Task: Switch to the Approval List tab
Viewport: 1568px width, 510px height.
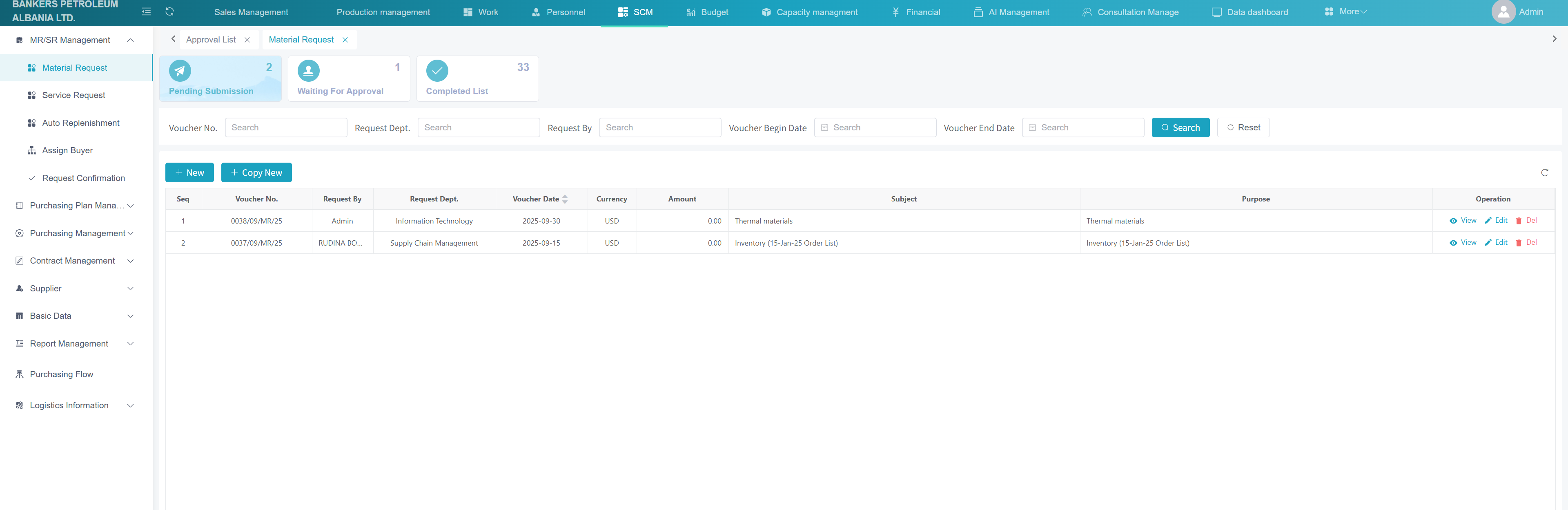Action: [211, 40]
